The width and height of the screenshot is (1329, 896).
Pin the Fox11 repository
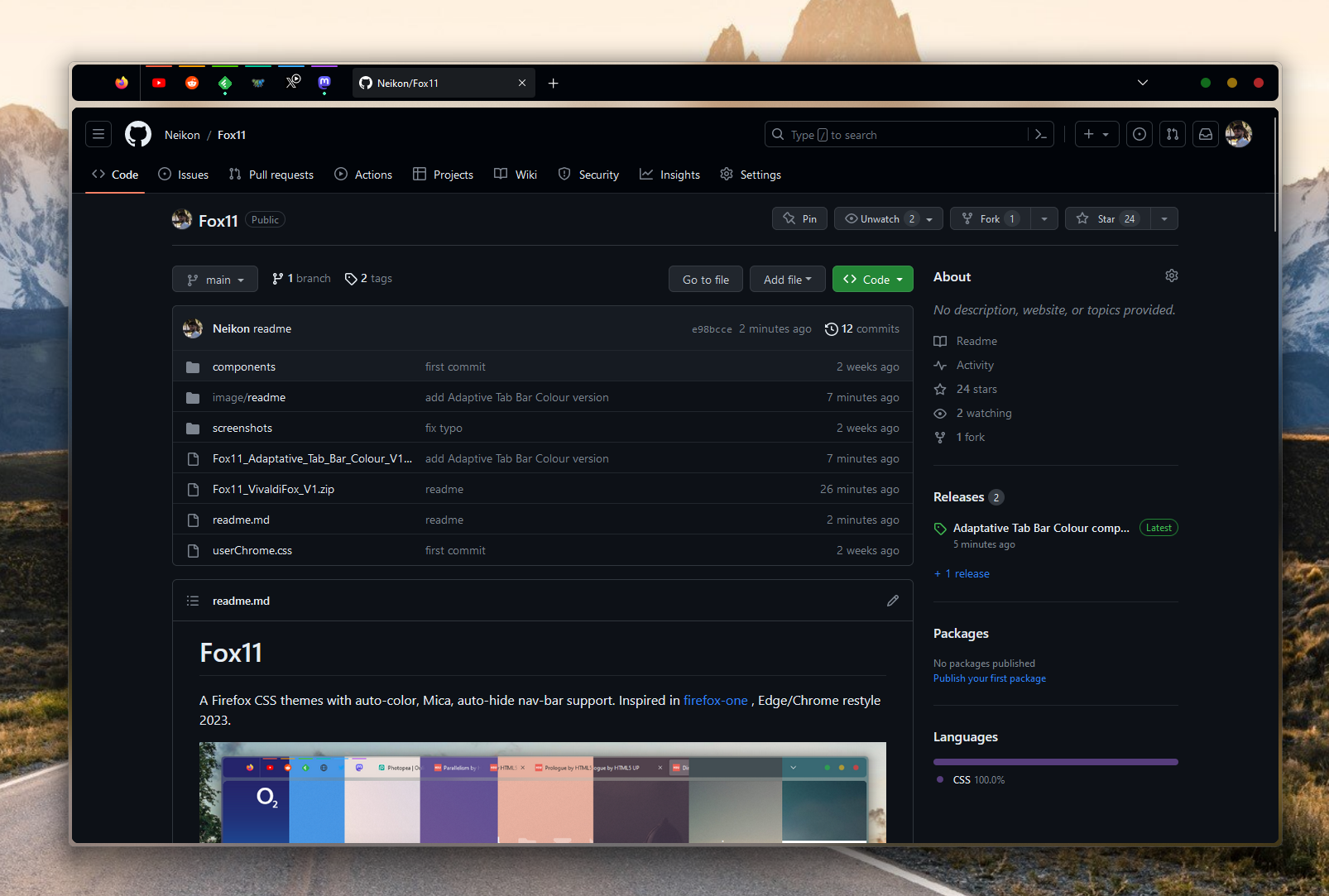(x=799, y=218)
